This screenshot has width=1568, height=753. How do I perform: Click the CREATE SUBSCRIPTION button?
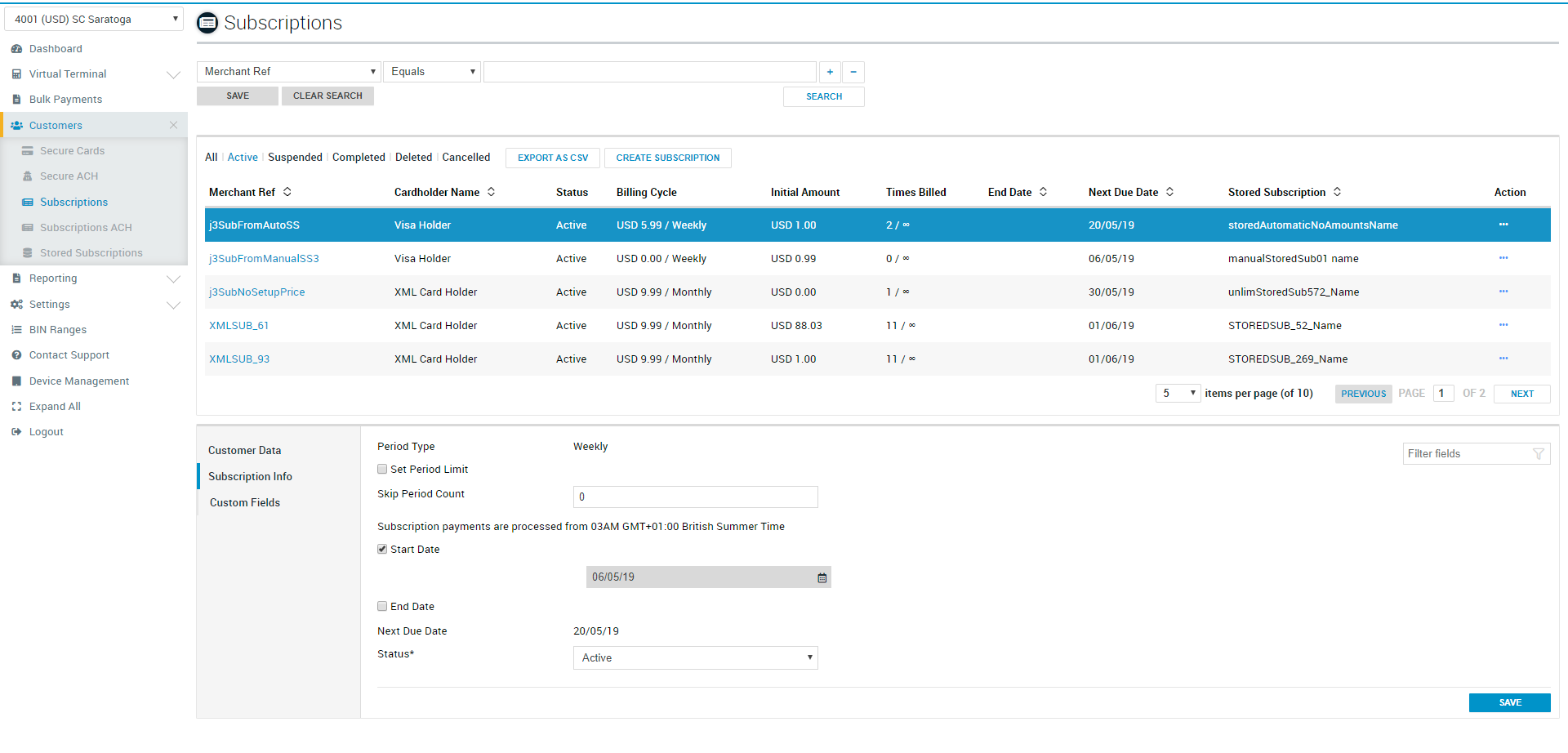pyautogui.click(x=667, y=158)
